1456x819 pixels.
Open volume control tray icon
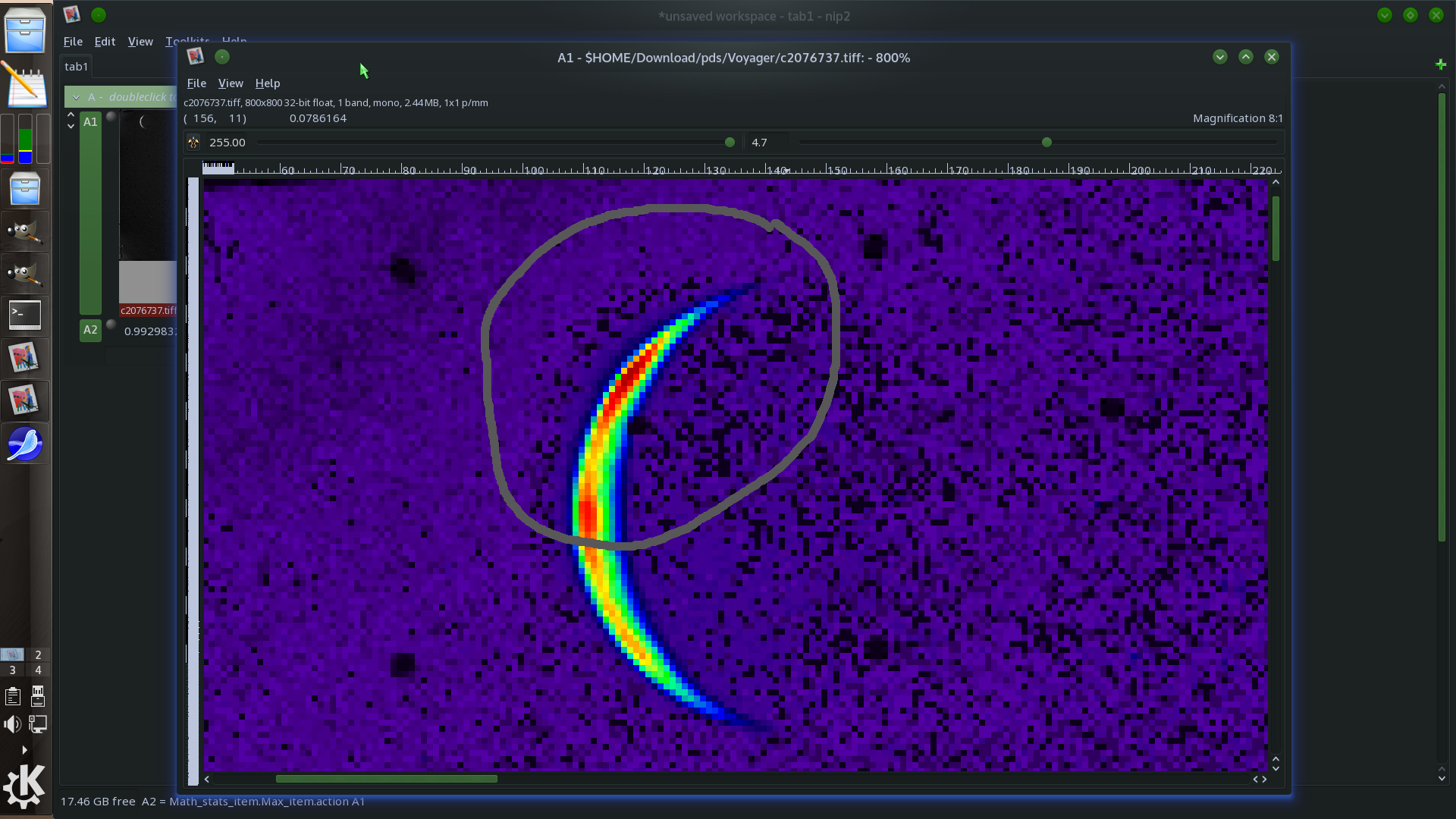pos(12,724)
